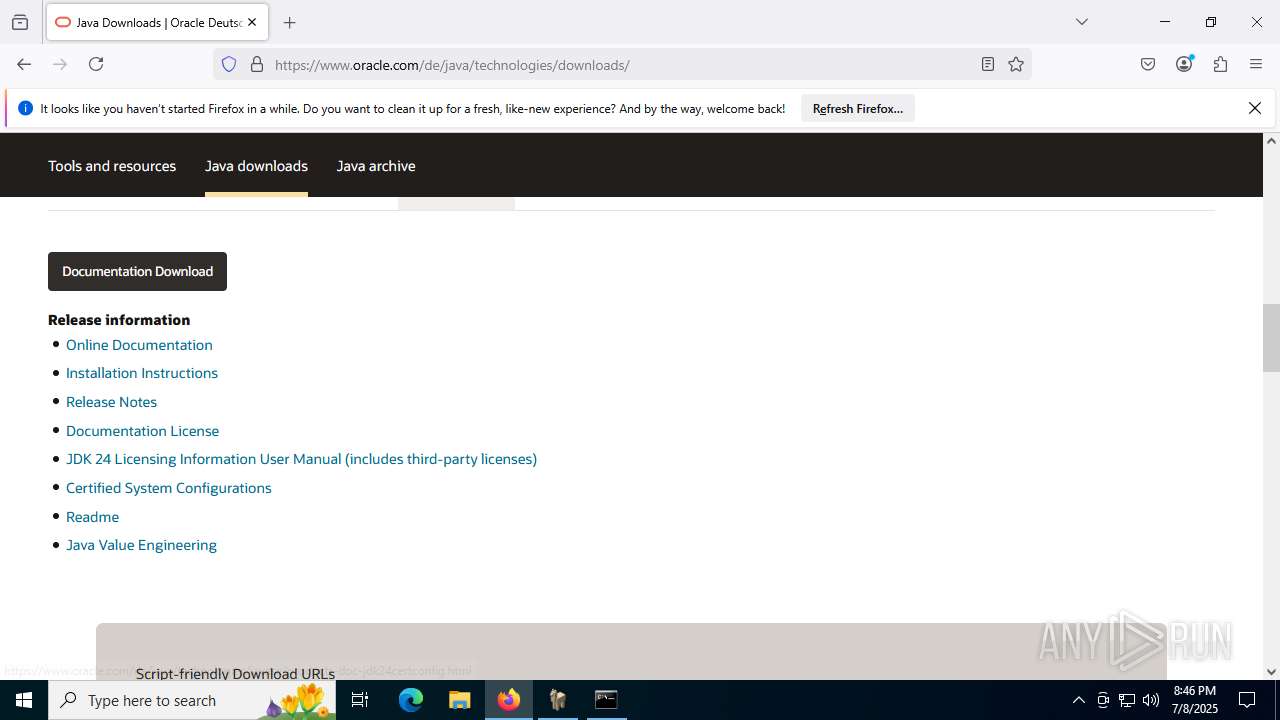Image resolution: width=1280 pixels, height=720 pixels.
Task: Open Task View on taskbar
Action: click(360, 700)
